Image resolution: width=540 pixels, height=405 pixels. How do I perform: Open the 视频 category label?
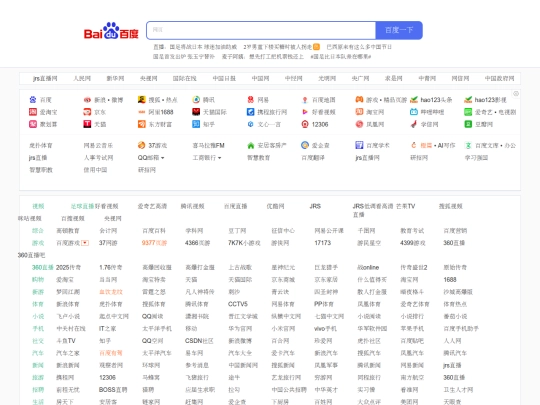coord(38,206)
